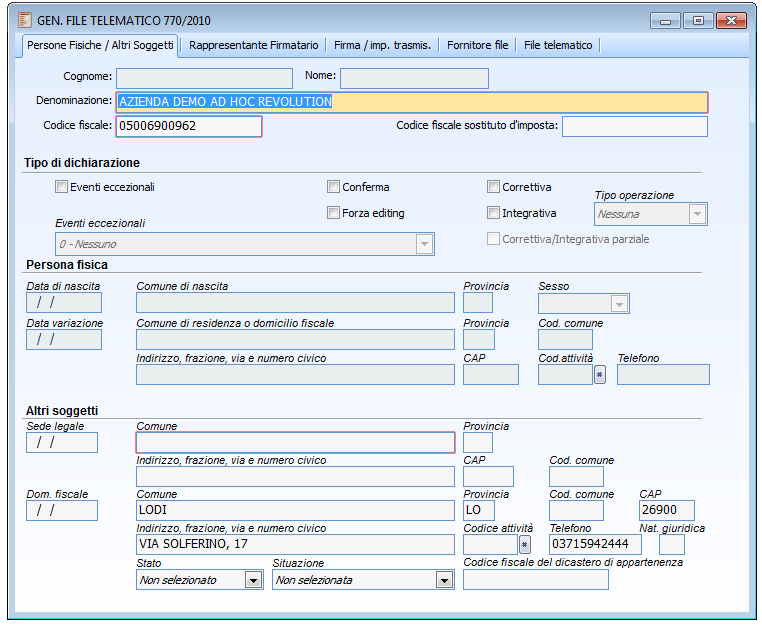762x625 pixels.
Task: Click the Dom. fiscale date field
Action: point(62,511)
